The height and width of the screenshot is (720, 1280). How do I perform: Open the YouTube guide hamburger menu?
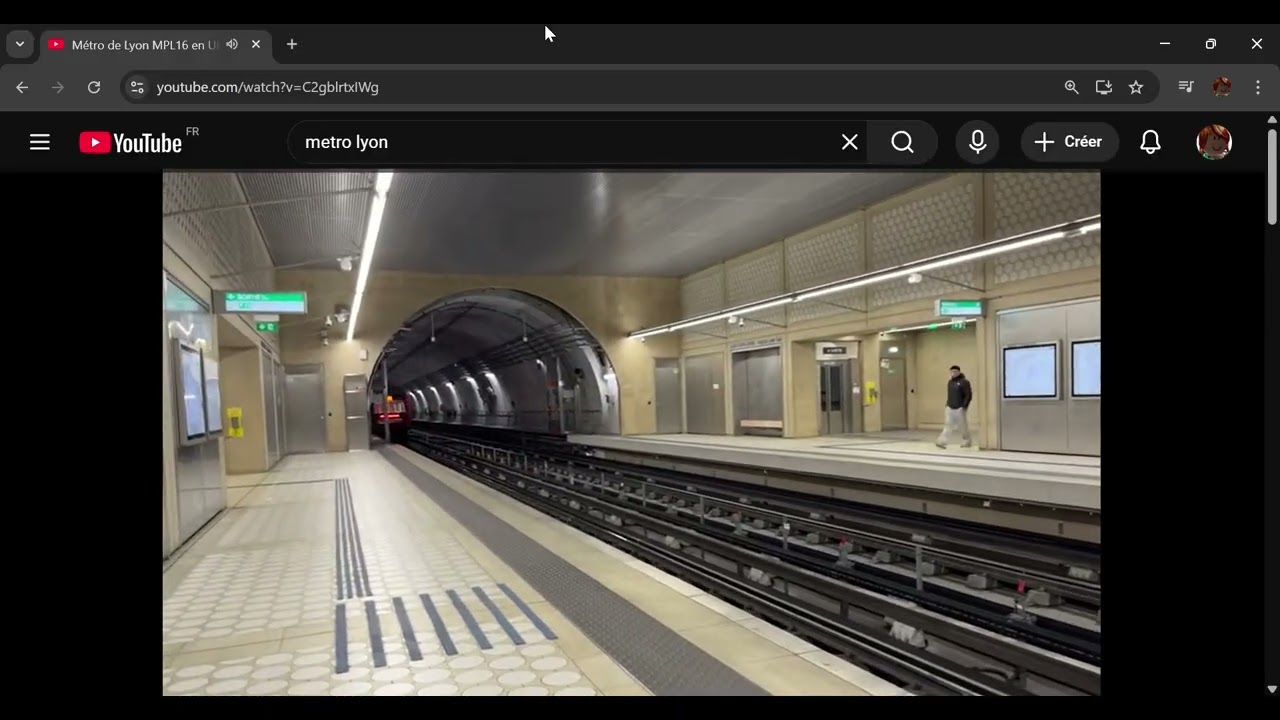tap(40, 142)
